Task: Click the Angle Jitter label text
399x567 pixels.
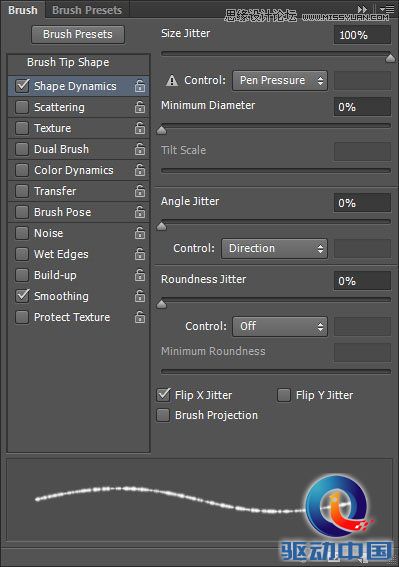Action: (x=190, y=201)
